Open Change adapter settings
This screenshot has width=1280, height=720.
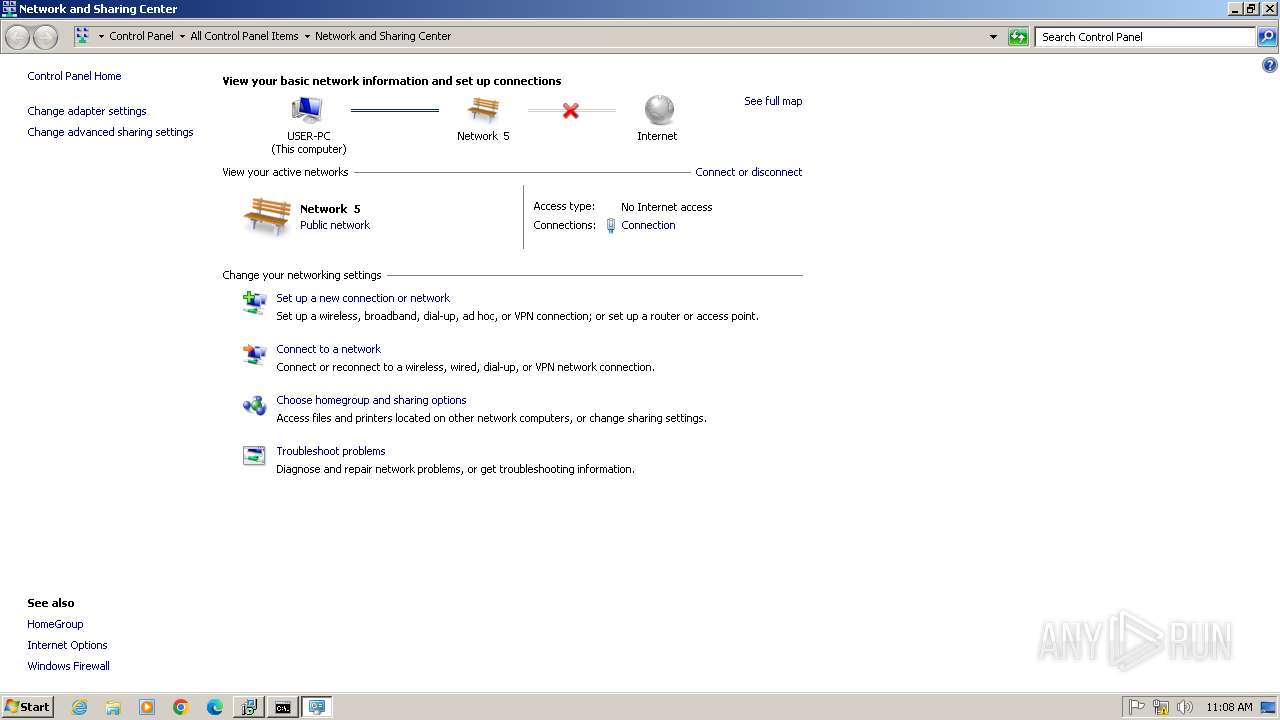87,111
